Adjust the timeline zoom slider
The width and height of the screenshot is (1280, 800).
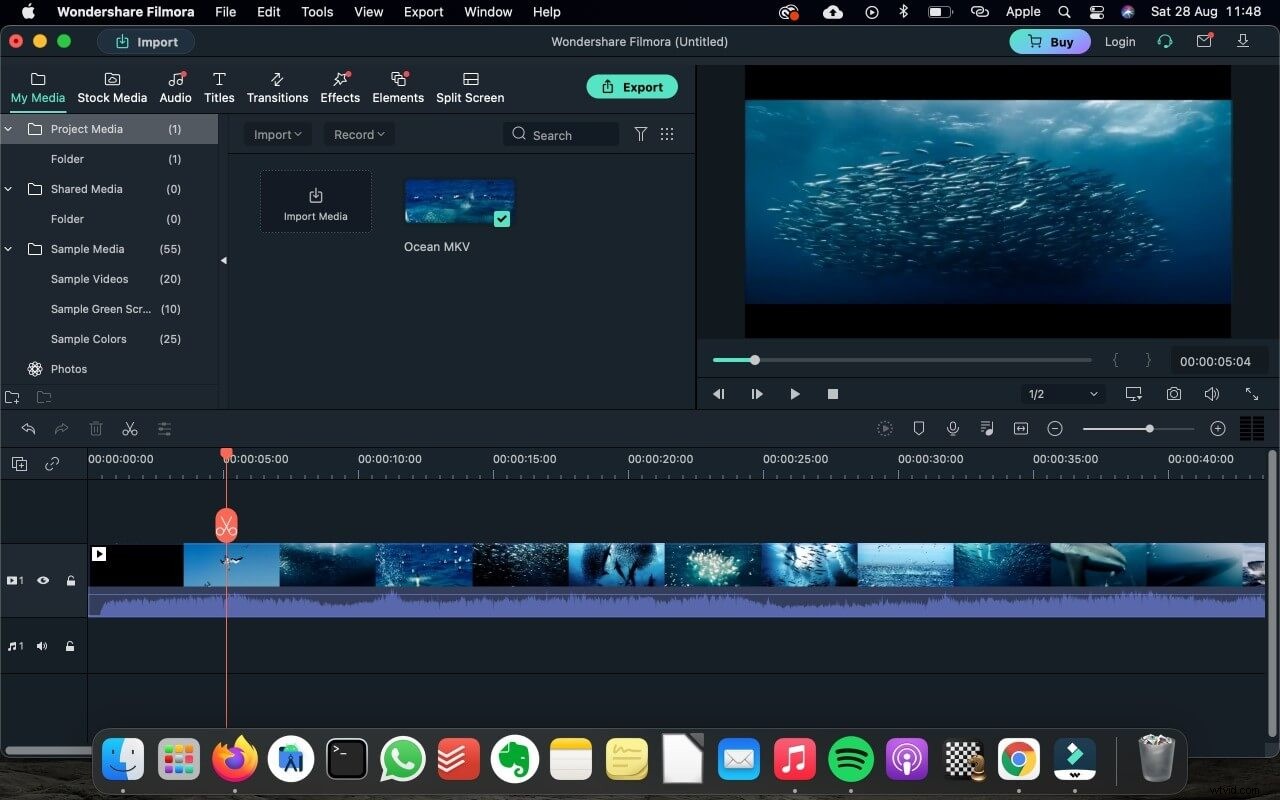[x=1148, y=428]
